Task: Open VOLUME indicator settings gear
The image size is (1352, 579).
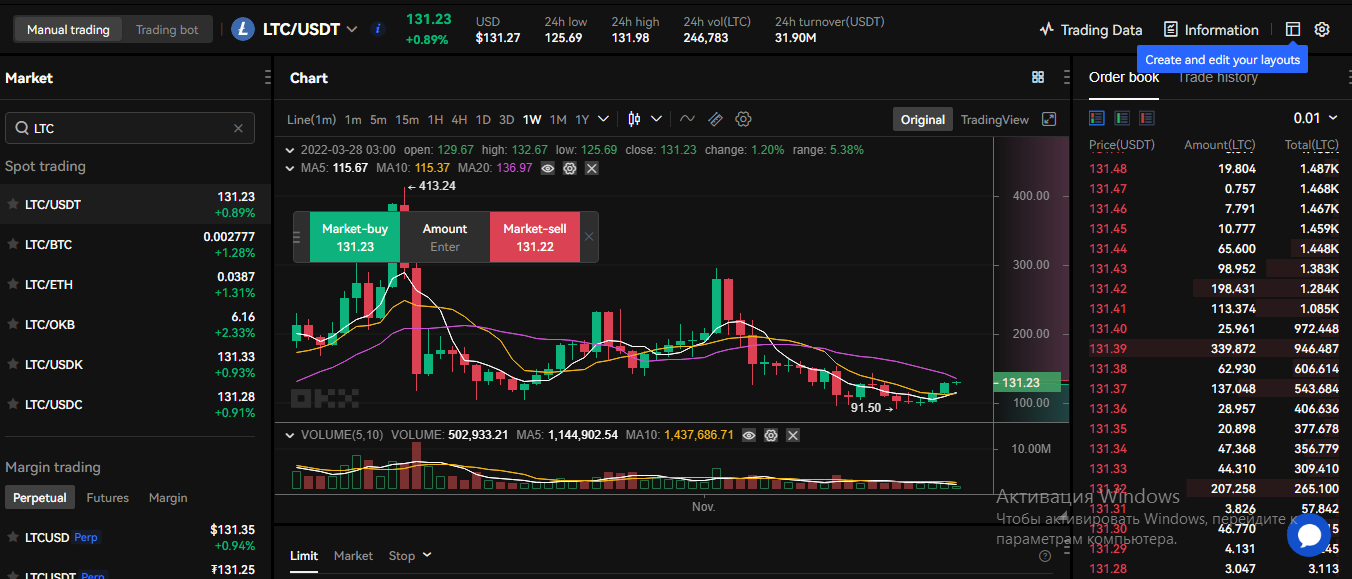Action: (771, 435)
